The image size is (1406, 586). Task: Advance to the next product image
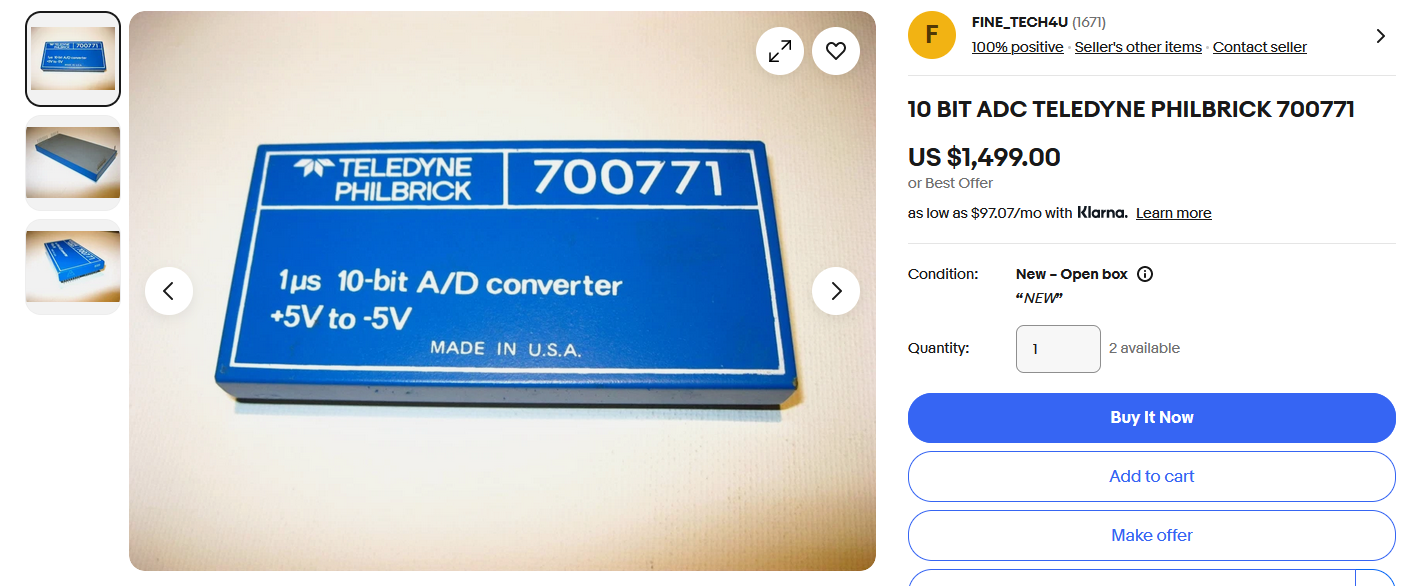tap(836, 291)
